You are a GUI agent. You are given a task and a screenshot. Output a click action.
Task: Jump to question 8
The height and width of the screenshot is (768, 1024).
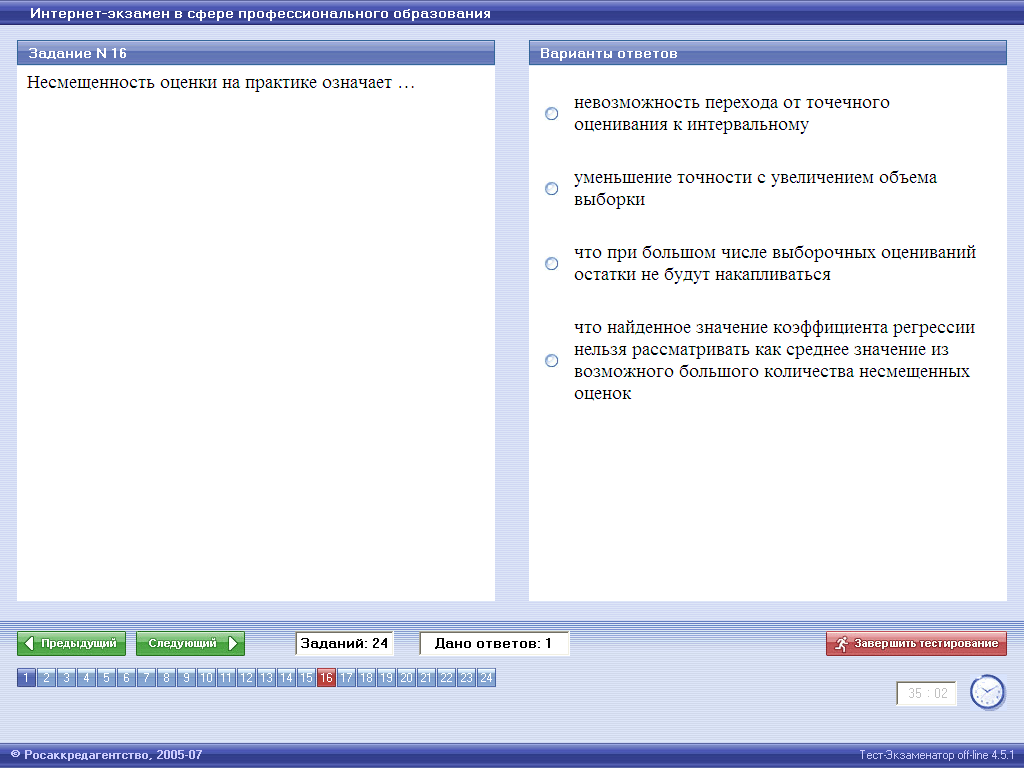click(166, 678)
